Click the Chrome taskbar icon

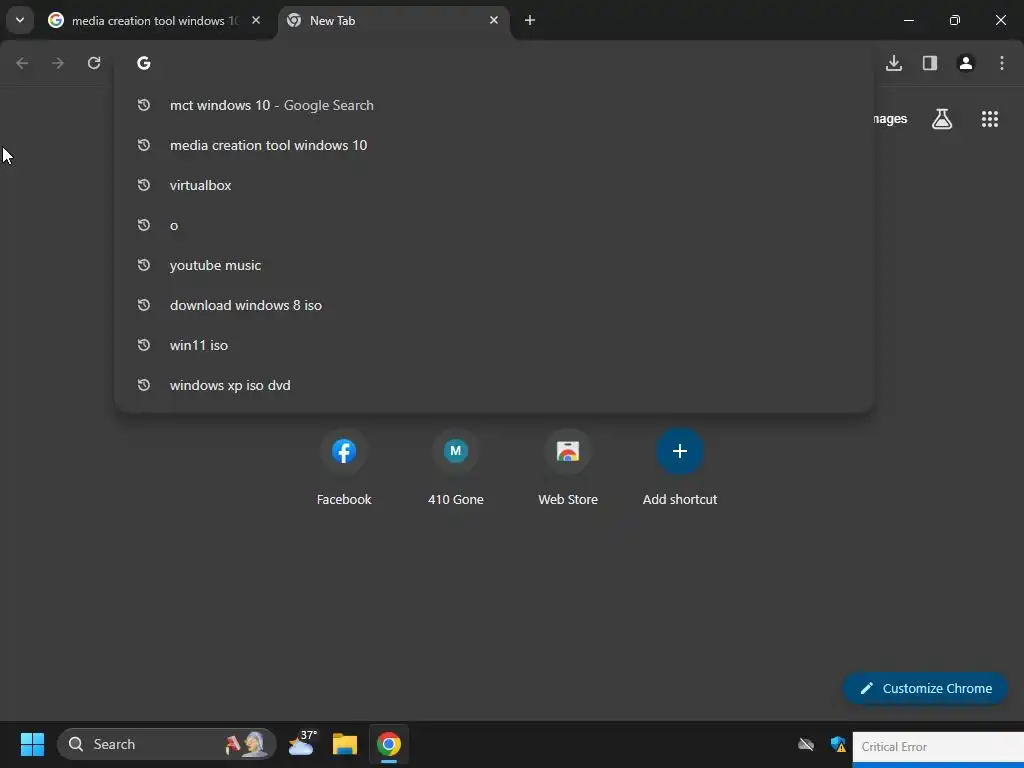coord(389,744)
